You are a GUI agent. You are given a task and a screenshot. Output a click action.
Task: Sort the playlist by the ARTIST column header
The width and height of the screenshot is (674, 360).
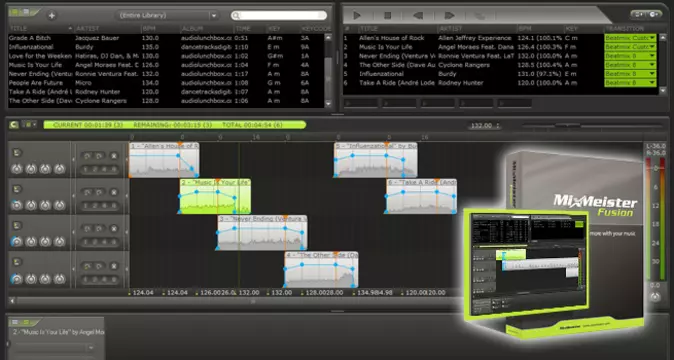pyautogui.click(x=476, y=28)
